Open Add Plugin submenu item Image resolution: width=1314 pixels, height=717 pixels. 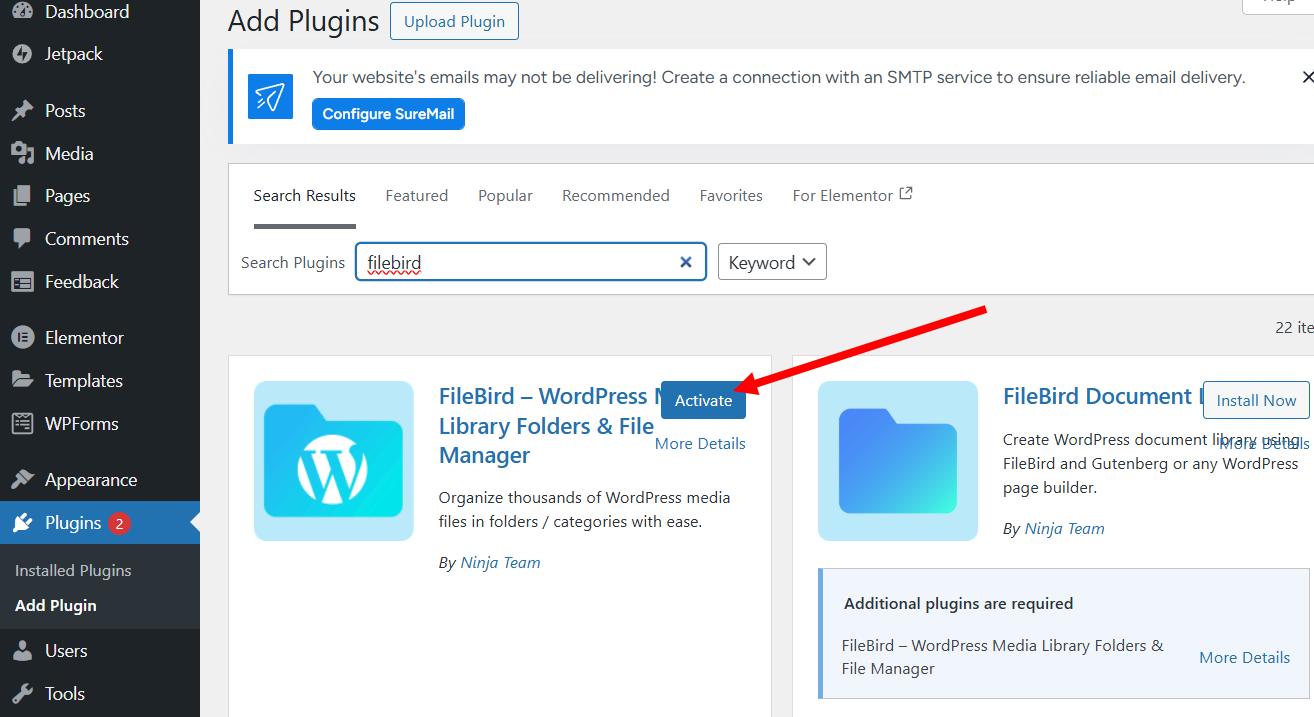[56, 606]
